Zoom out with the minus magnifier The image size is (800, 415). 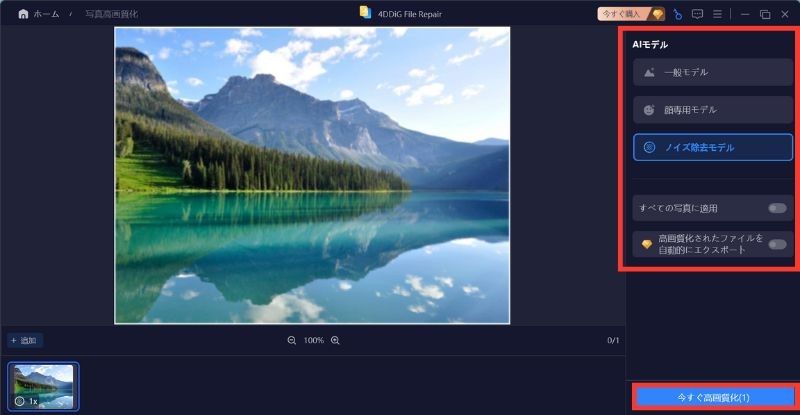[x=292, y=340]
